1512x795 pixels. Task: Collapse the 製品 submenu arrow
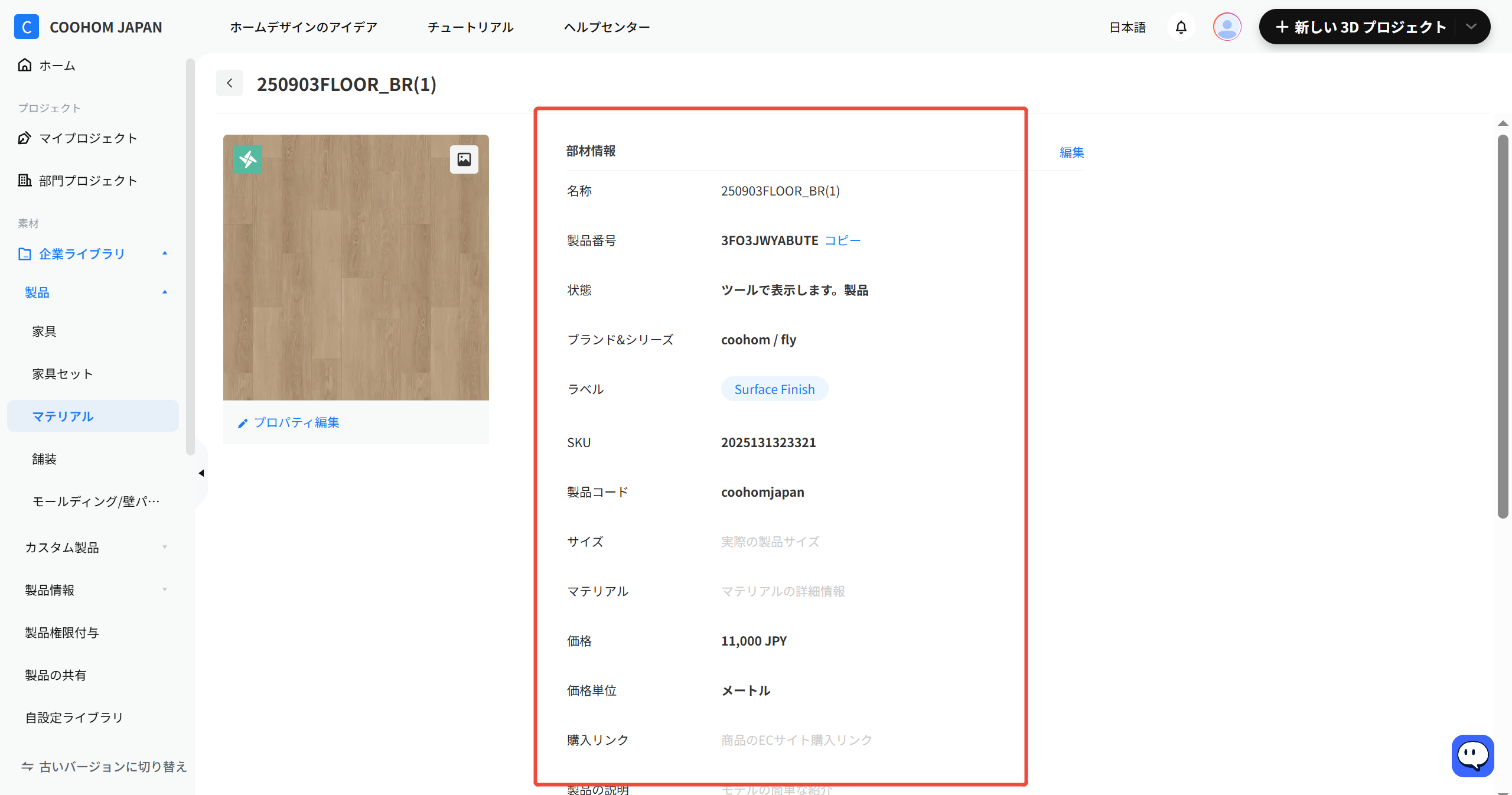tap(165, 292)
